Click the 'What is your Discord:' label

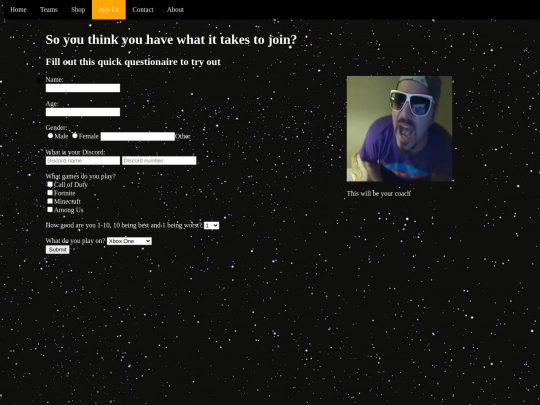[x=75, y=152]
